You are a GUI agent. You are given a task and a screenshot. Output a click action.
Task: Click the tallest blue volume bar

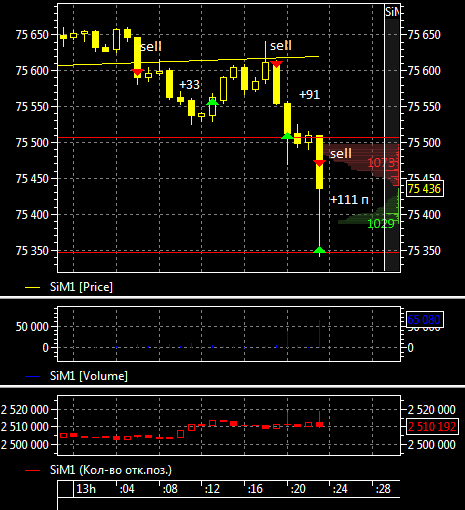point(319,334)
